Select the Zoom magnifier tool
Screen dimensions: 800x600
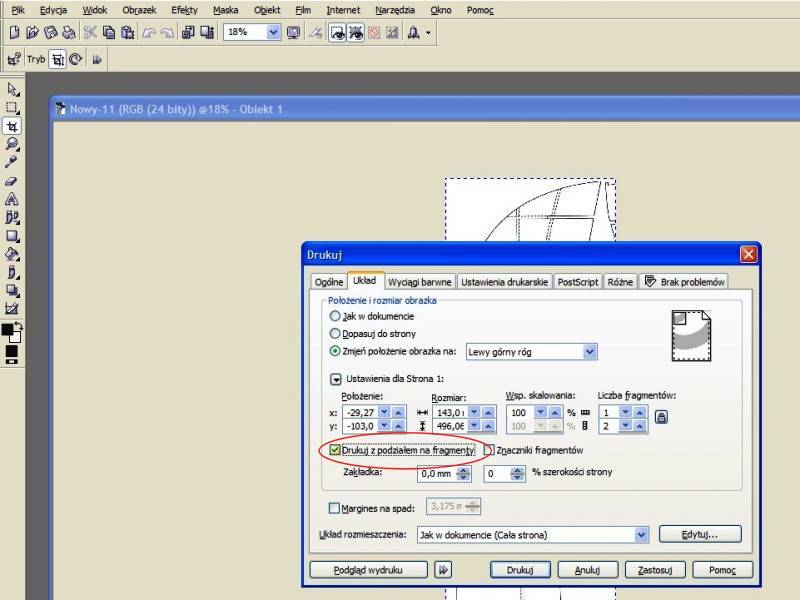(12, 144)
